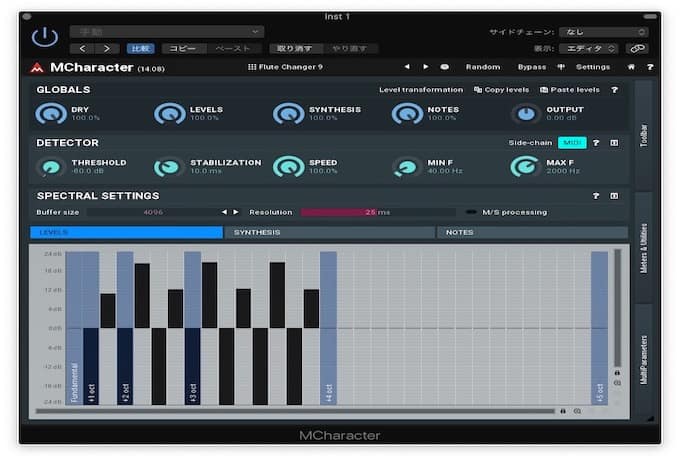Click the Buffer size 4096 field
The image size is (680, 460).
pyautogui.click(x=153, y=212)
